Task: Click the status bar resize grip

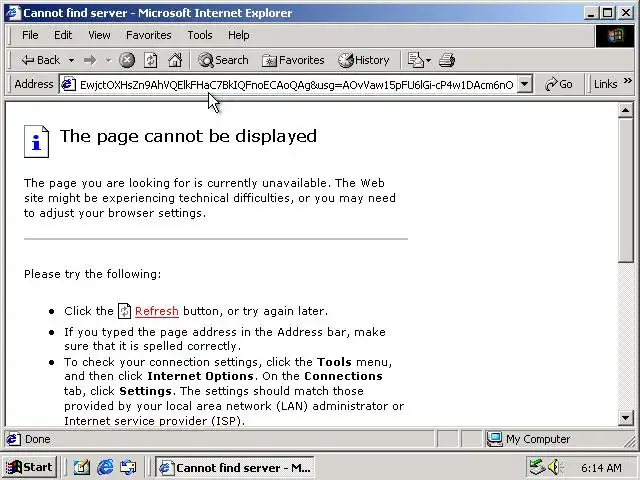Action: (x=630, y=440)
